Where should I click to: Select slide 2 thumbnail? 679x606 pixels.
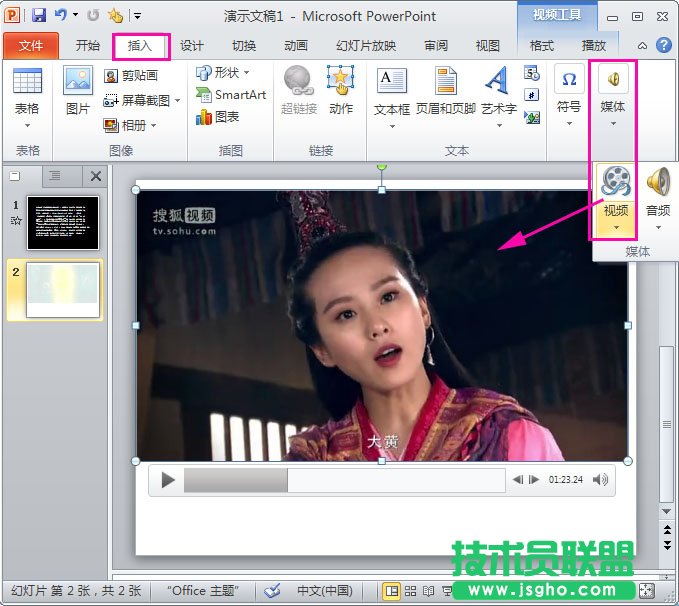tap(63, 290)
